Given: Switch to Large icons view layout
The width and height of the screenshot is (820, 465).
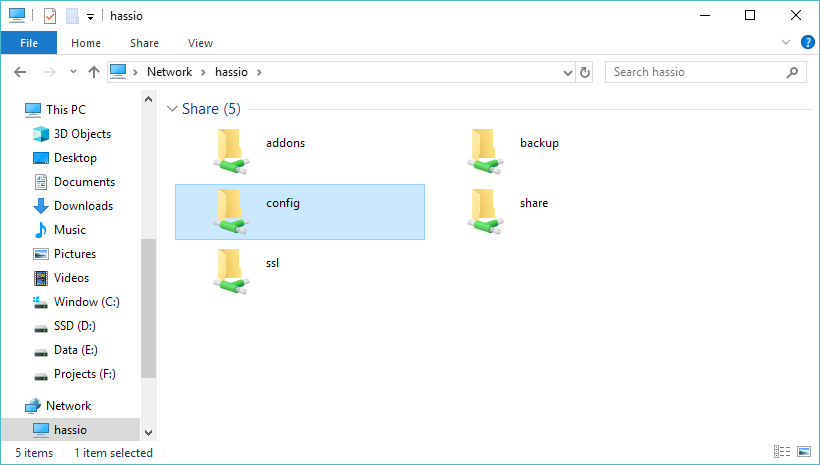Looking at the screenshot, I should pyautogui.click(x=803, y=453).
